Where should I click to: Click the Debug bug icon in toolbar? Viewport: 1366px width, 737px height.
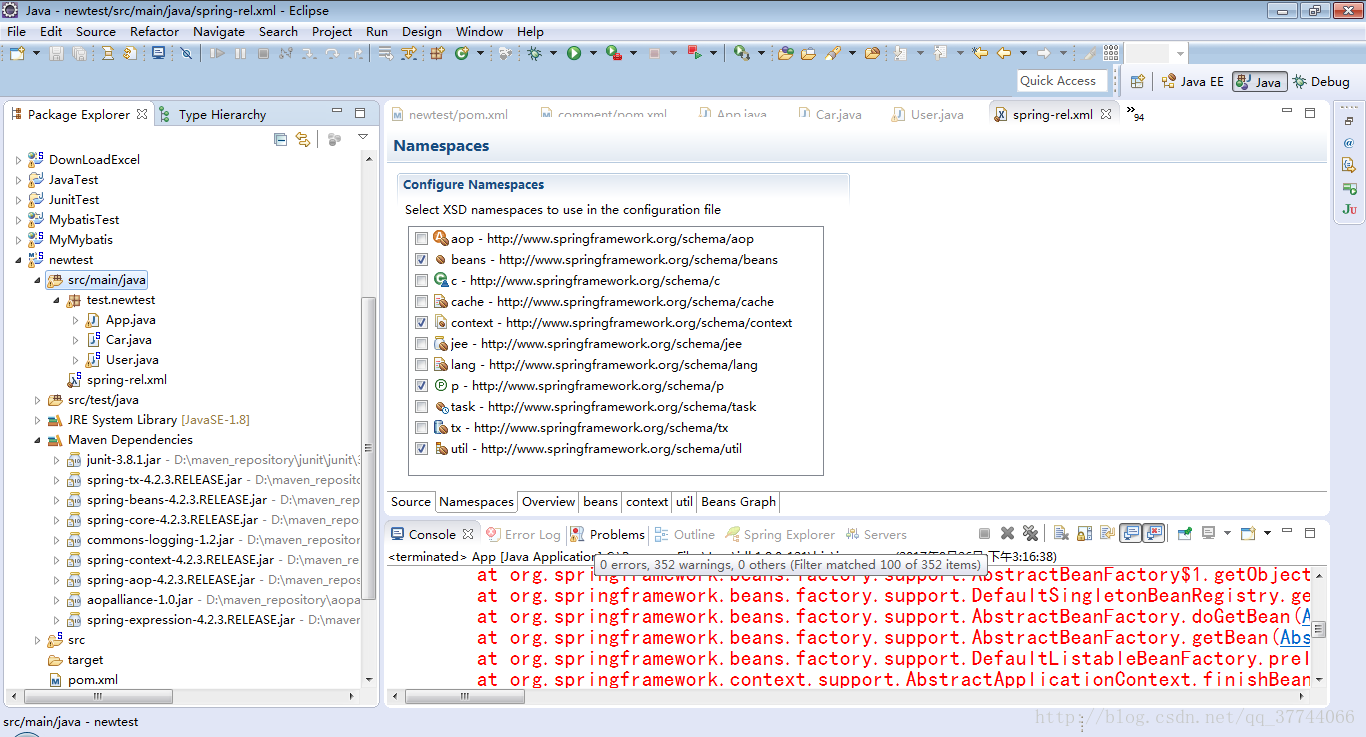[x=535, y=53]
